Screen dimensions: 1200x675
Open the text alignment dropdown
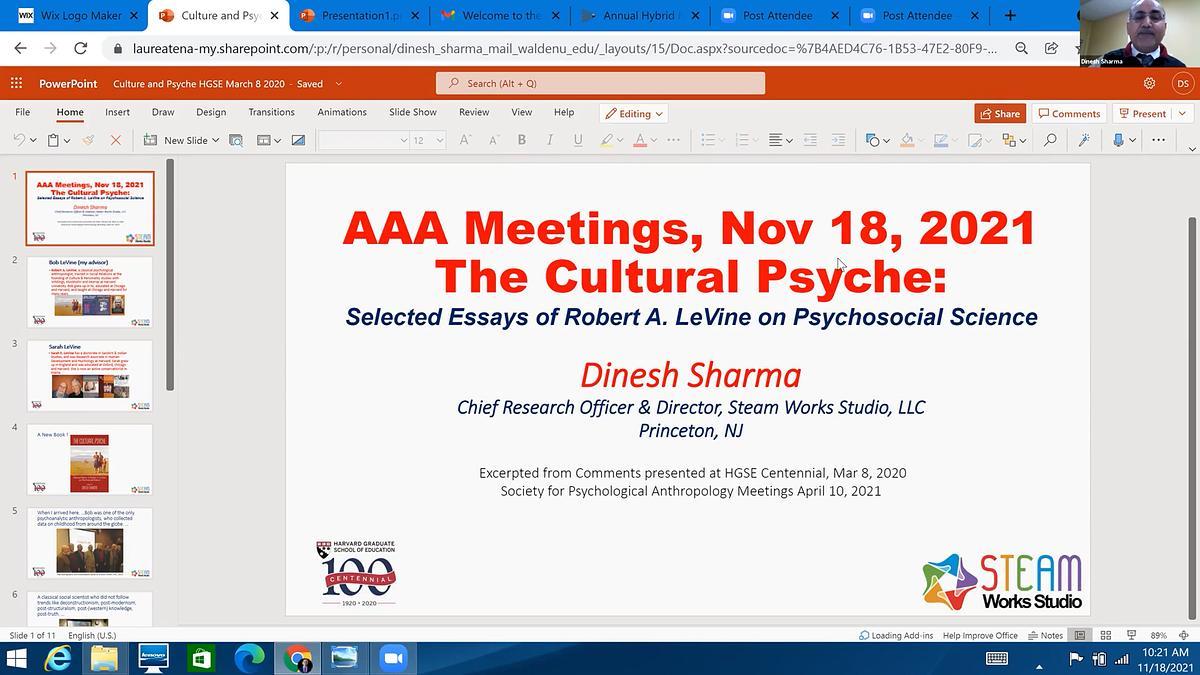[781, 141]
